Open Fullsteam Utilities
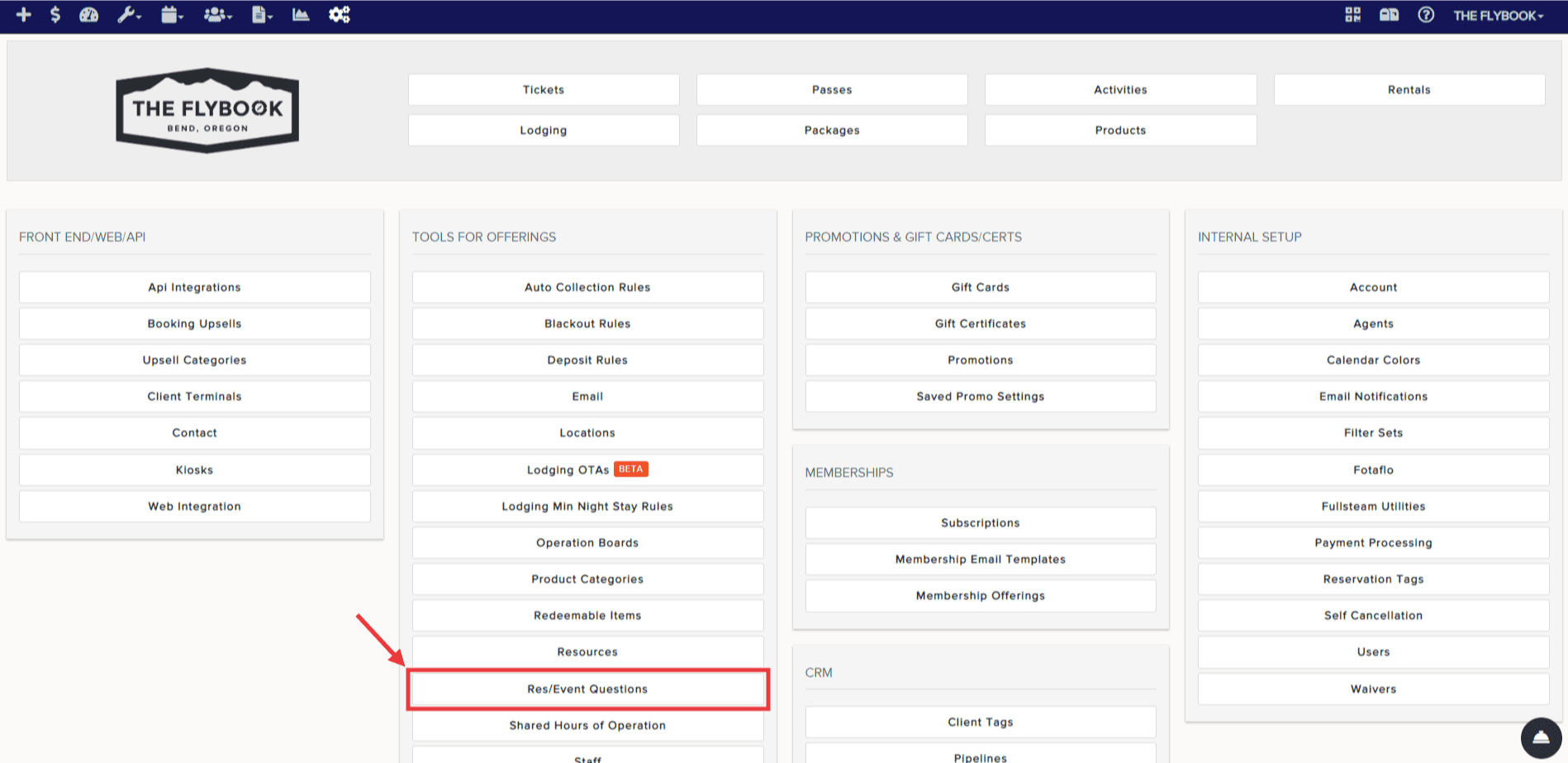 [1374, 507]
